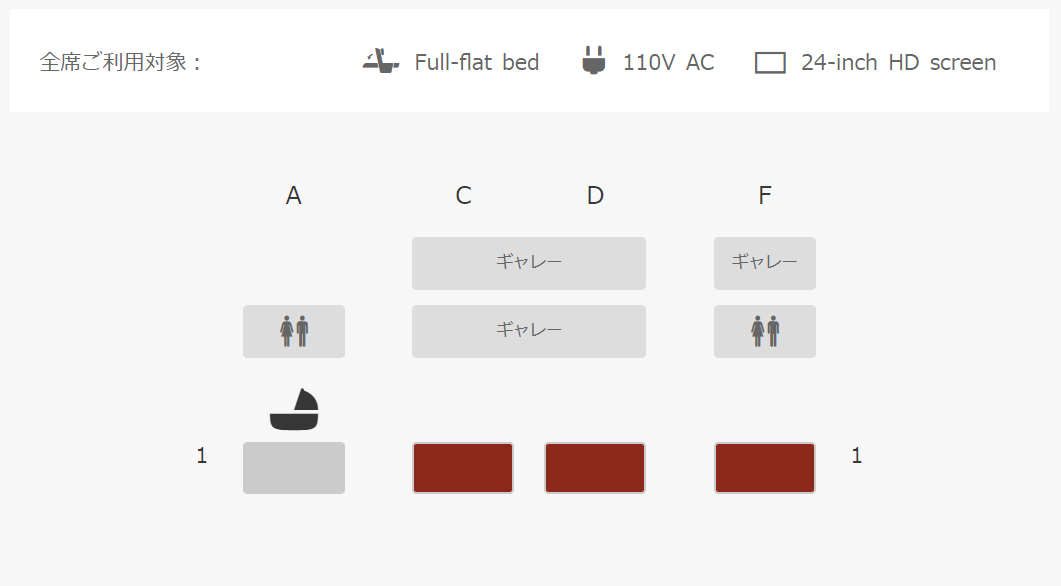This screenshot has height=586, width=1061.
Task: Click column header D
Action: pyautogui.click(x=595, y=196)
